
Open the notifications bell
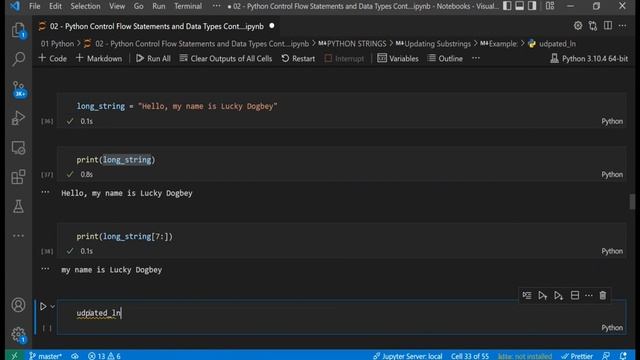pos(623,356)
